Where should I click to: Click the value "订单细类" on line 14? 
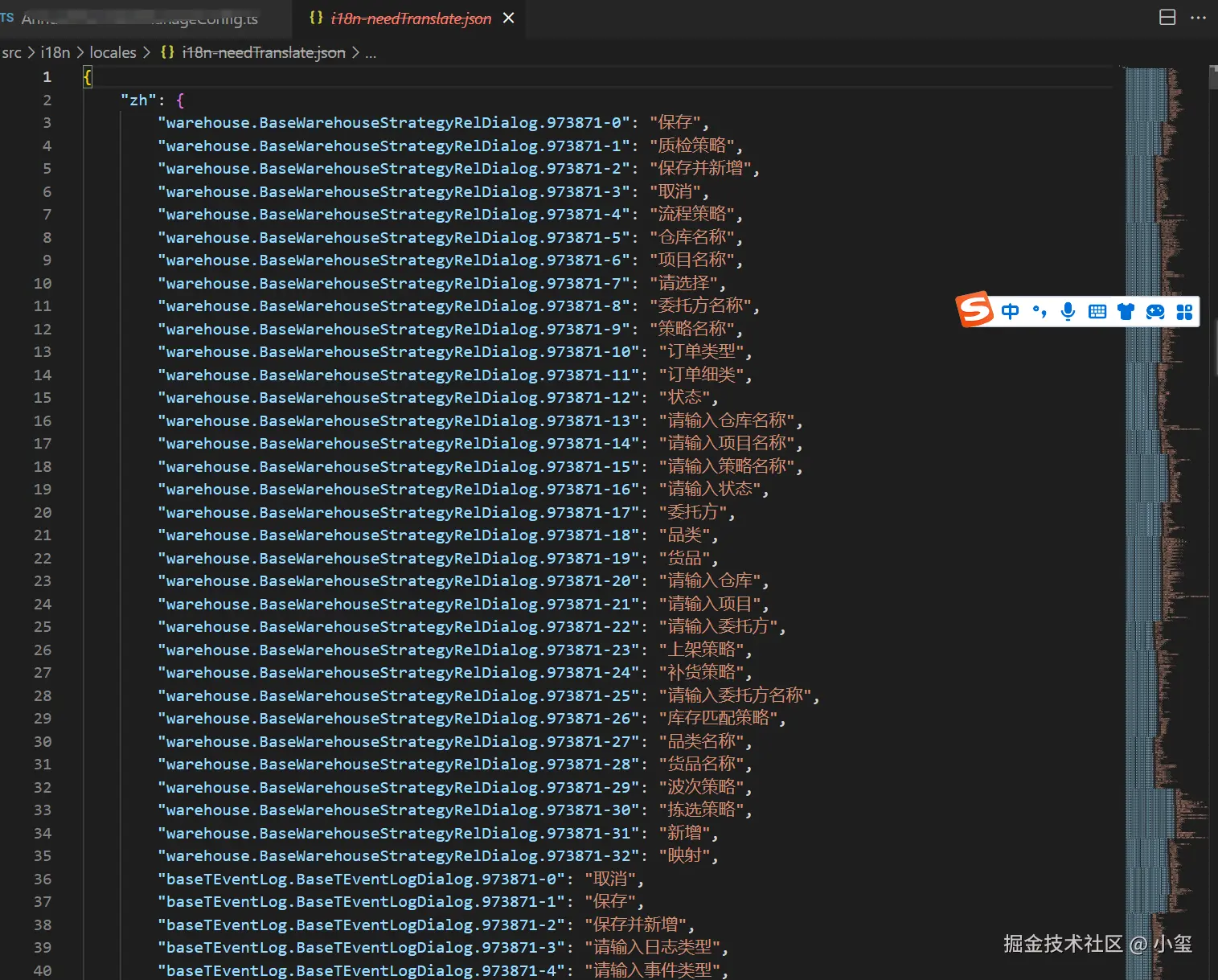702,375
